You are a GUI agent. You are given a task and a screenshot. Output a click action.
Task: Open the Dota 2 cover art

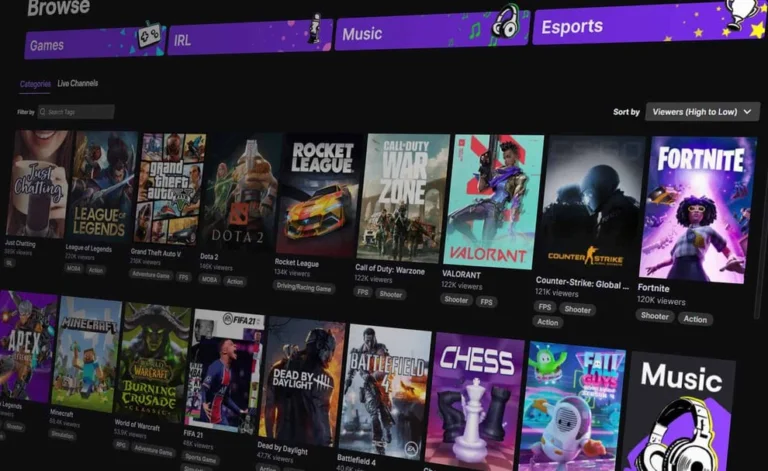click(x=240, y=192)
